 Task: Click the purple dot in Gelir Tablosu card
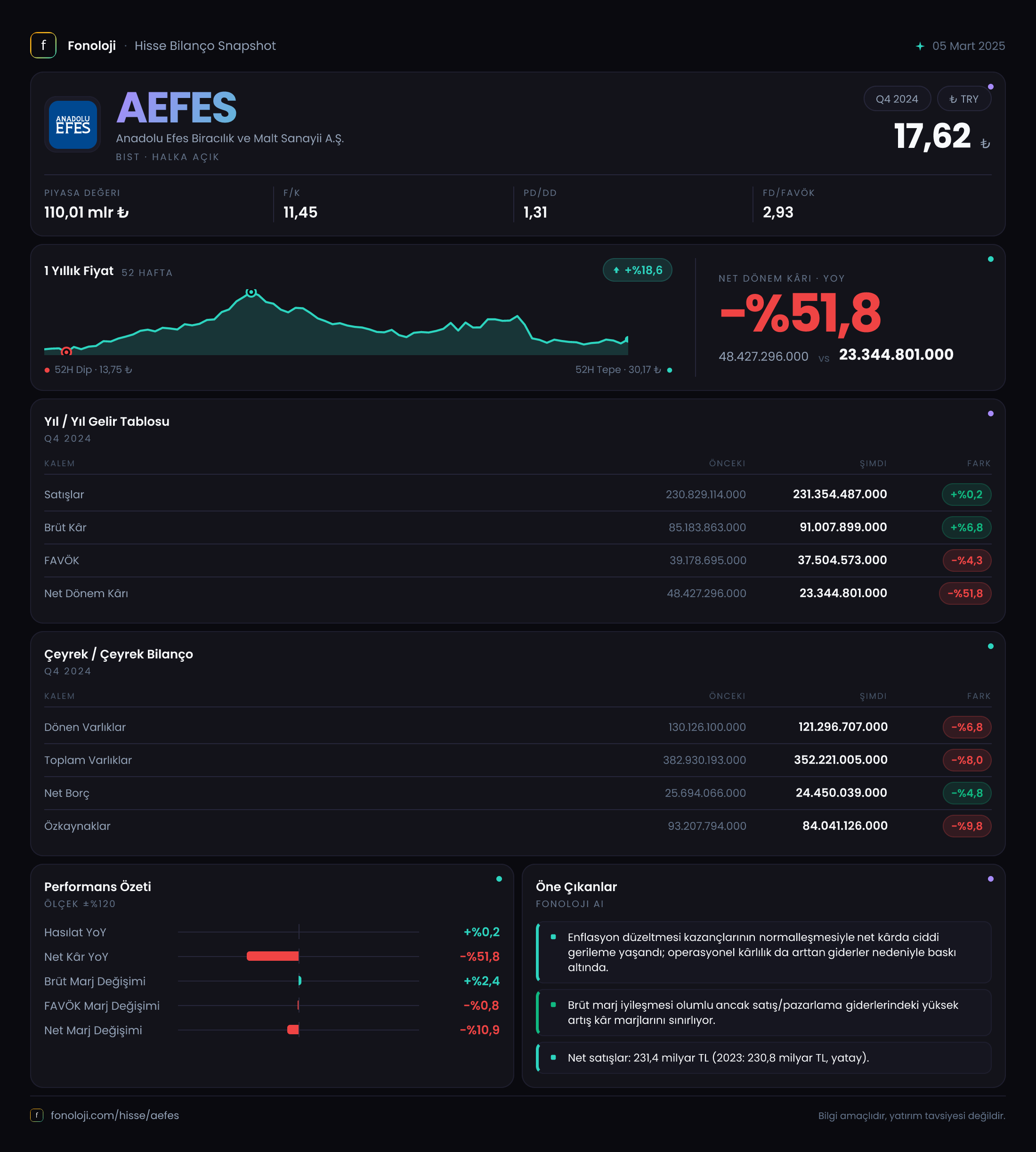[x=990, y=414]
